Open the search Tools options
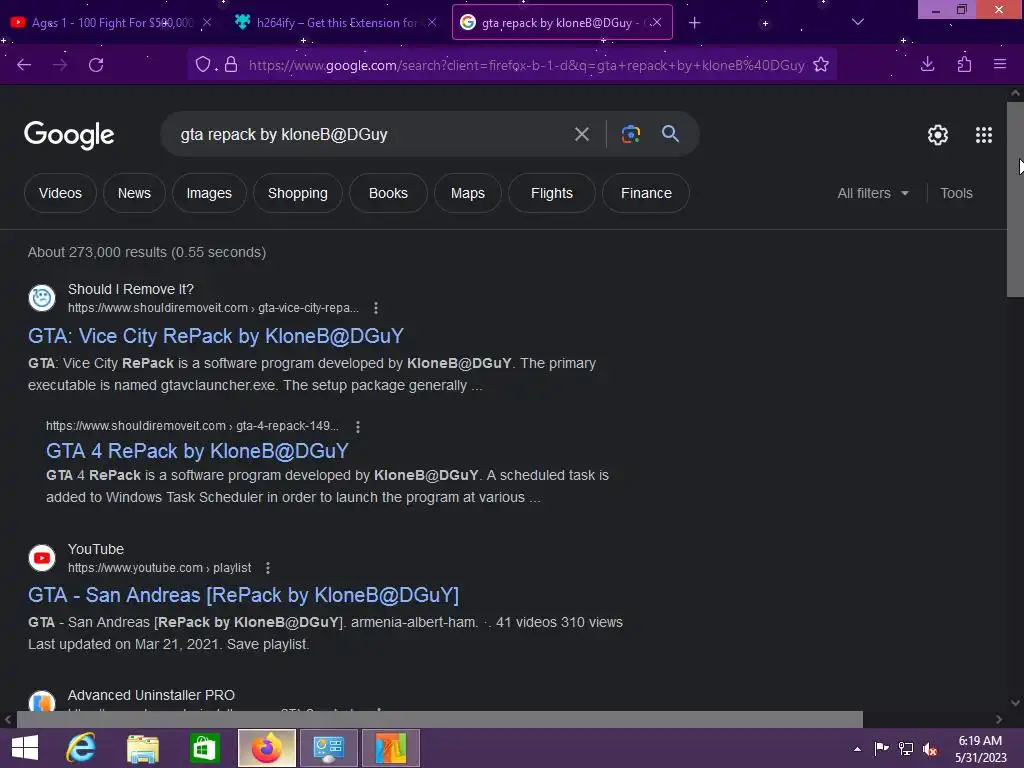 coord(956,193)
